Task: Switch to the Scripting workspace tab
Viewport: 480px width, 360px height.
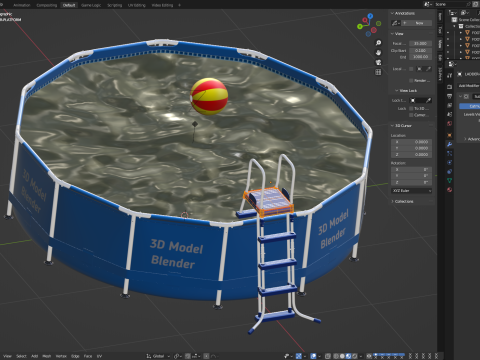Action: (x=114, y=5)
